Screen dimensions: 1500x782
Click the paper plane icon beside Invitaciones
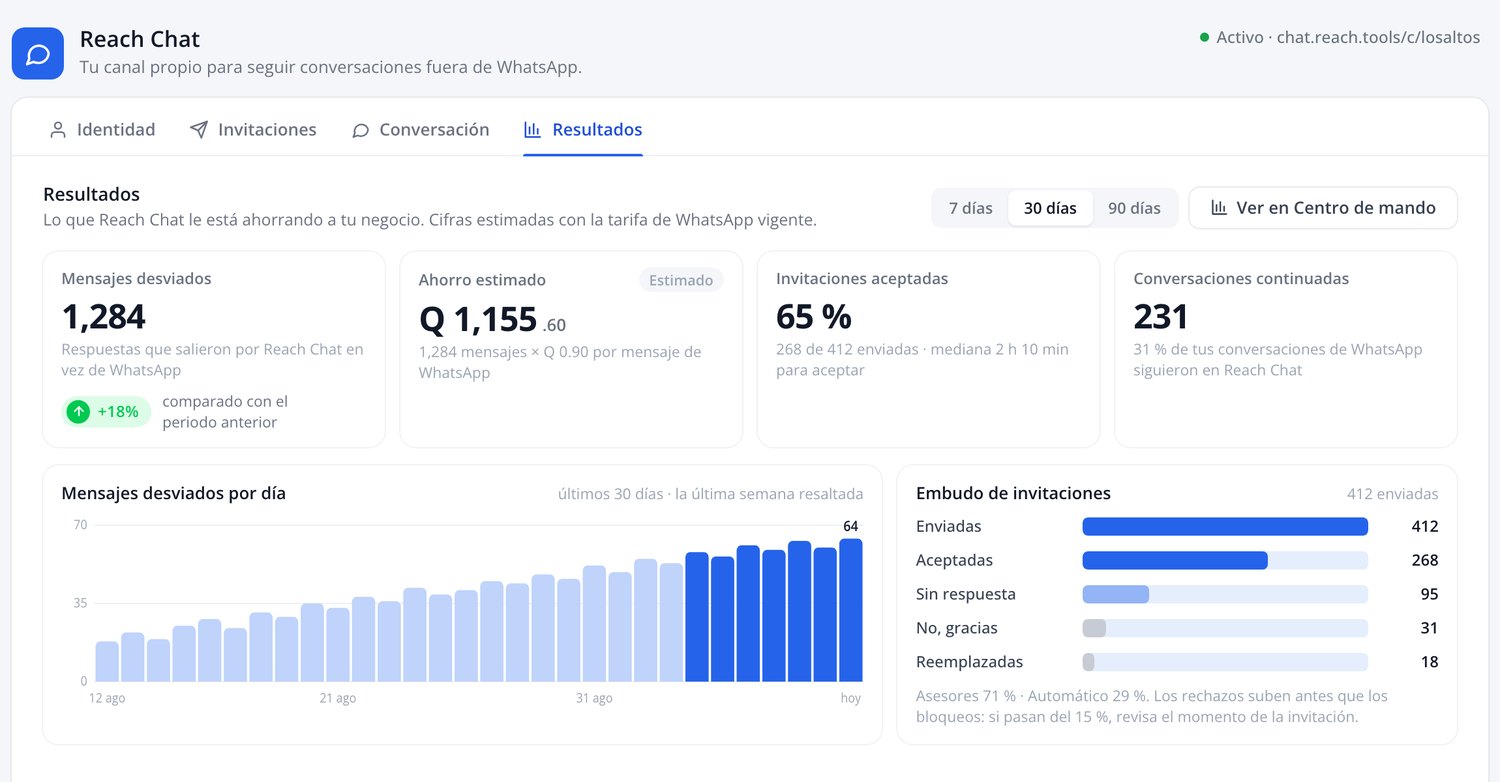pos(199,130)
